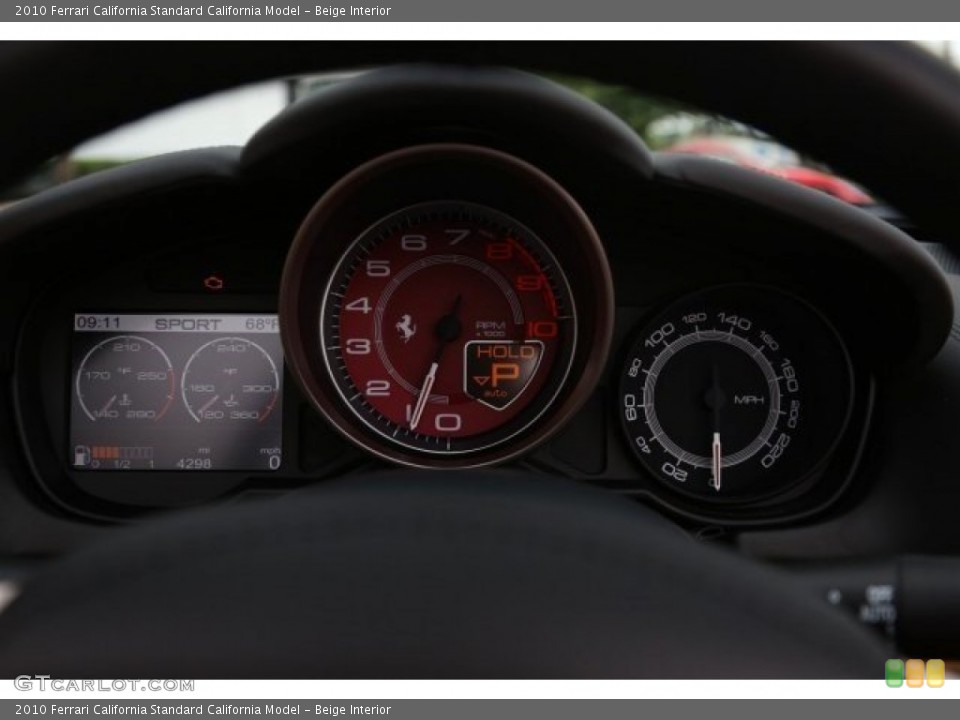Screen dimensions: 960x720
Task: Click the 0 on the tachometer
Action: [448, 422]
